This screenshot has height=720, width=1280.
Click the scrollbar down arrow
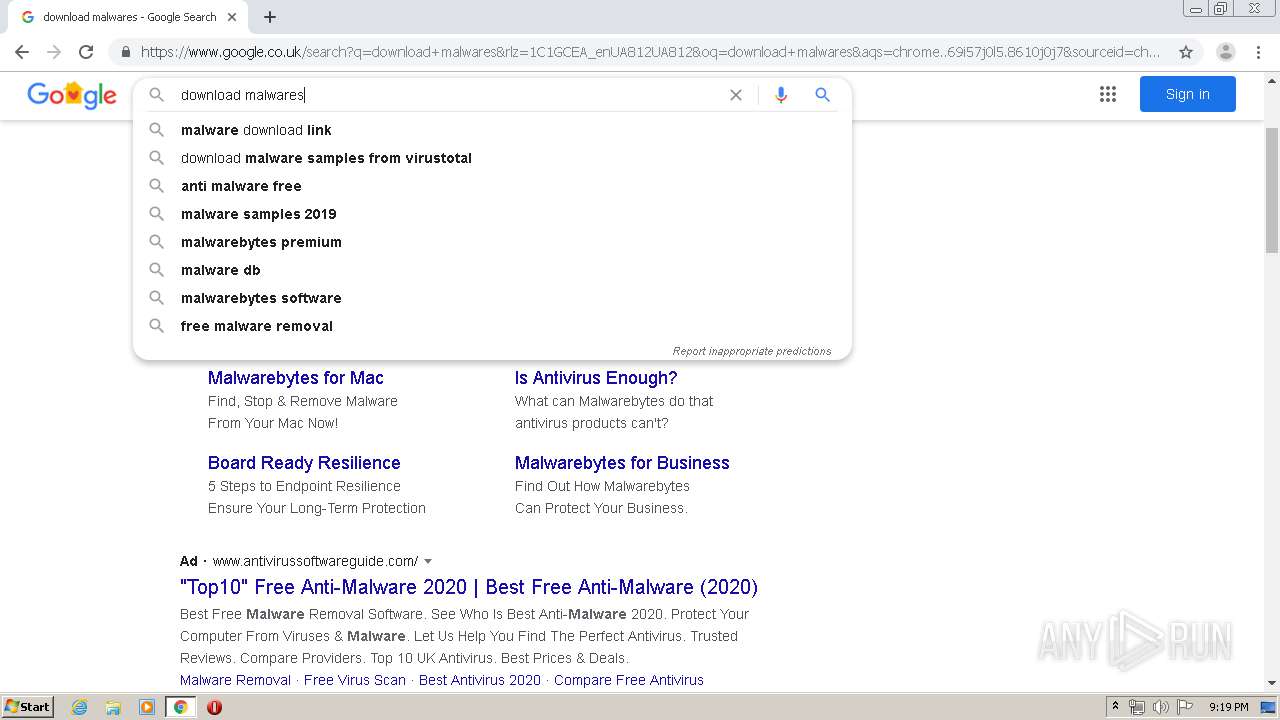tap(1272, 684)
